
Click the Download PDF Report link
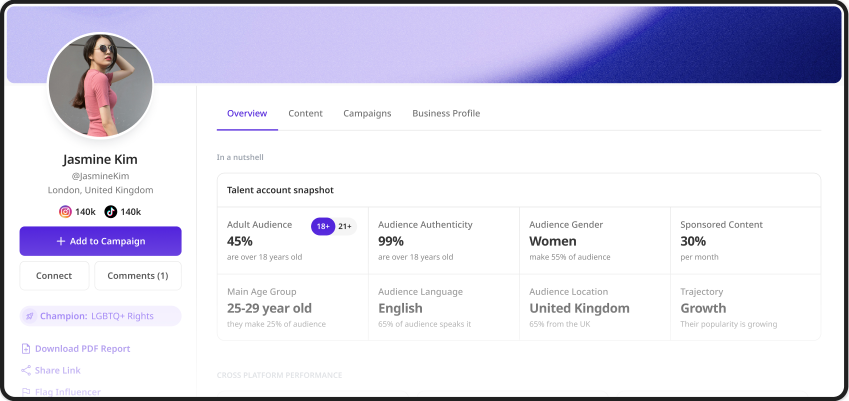(x=82, y=349)
